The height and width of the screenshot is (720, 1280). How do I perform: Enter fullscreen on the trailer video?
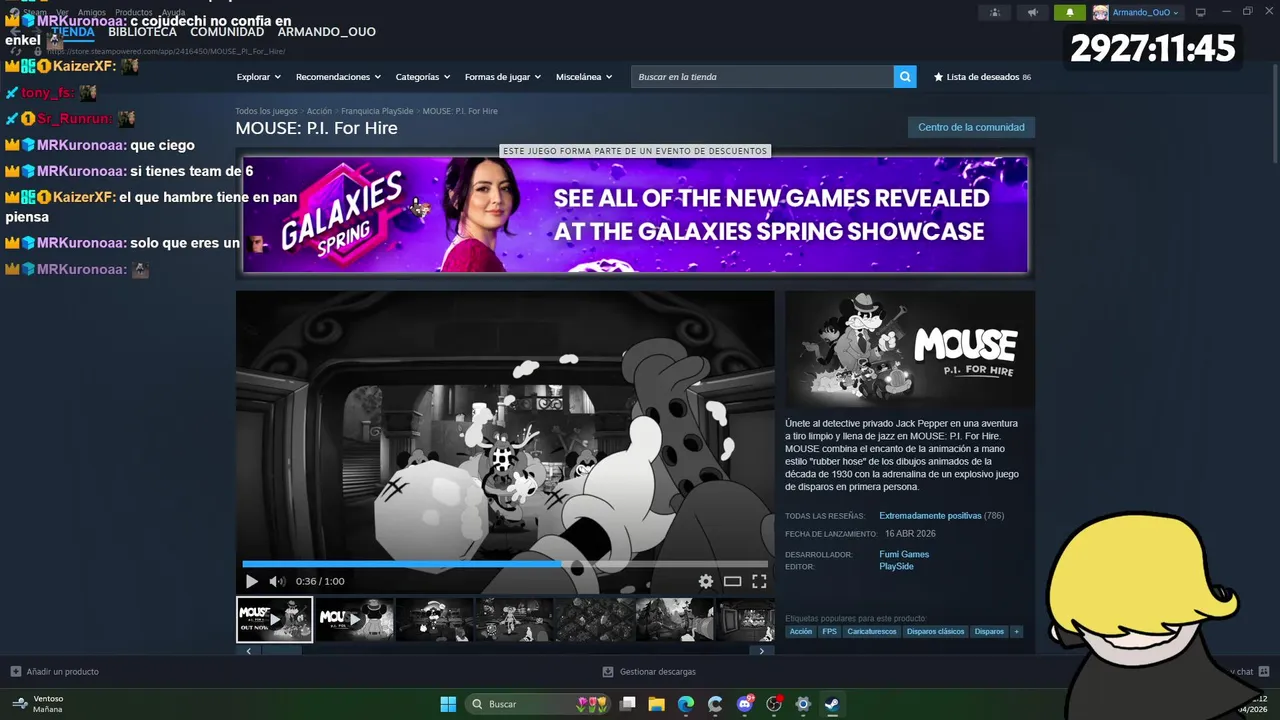(759, 581)
